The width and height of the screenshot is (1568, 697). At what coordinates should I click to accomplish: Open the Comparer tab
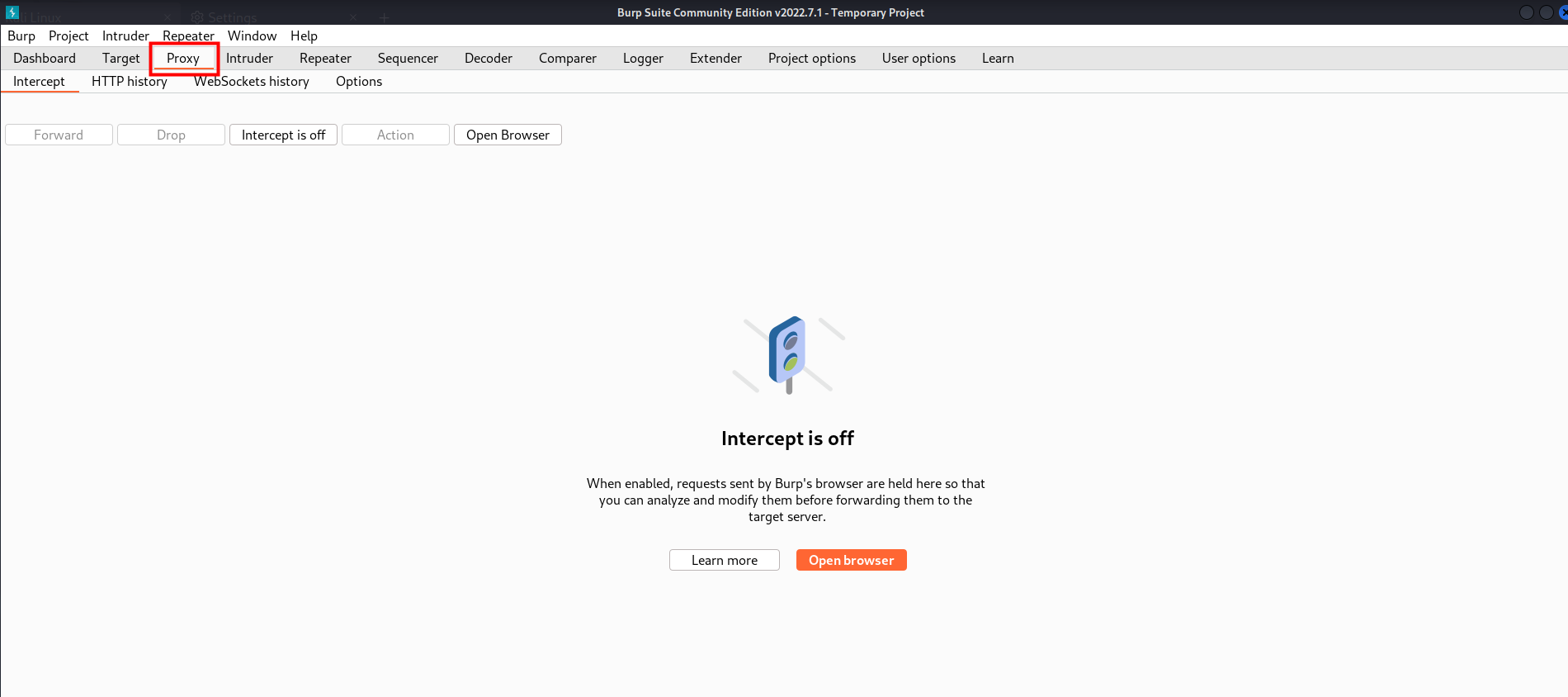click(568, 58)
